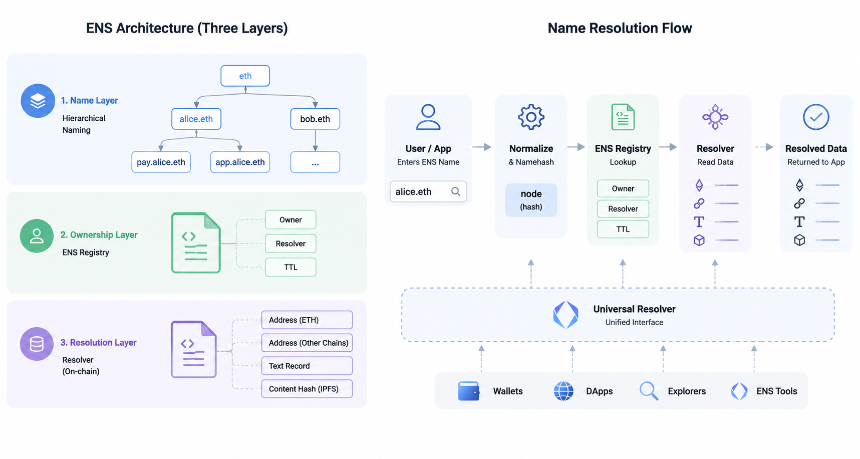Click the node (hash) box

(x=531, y=200)
